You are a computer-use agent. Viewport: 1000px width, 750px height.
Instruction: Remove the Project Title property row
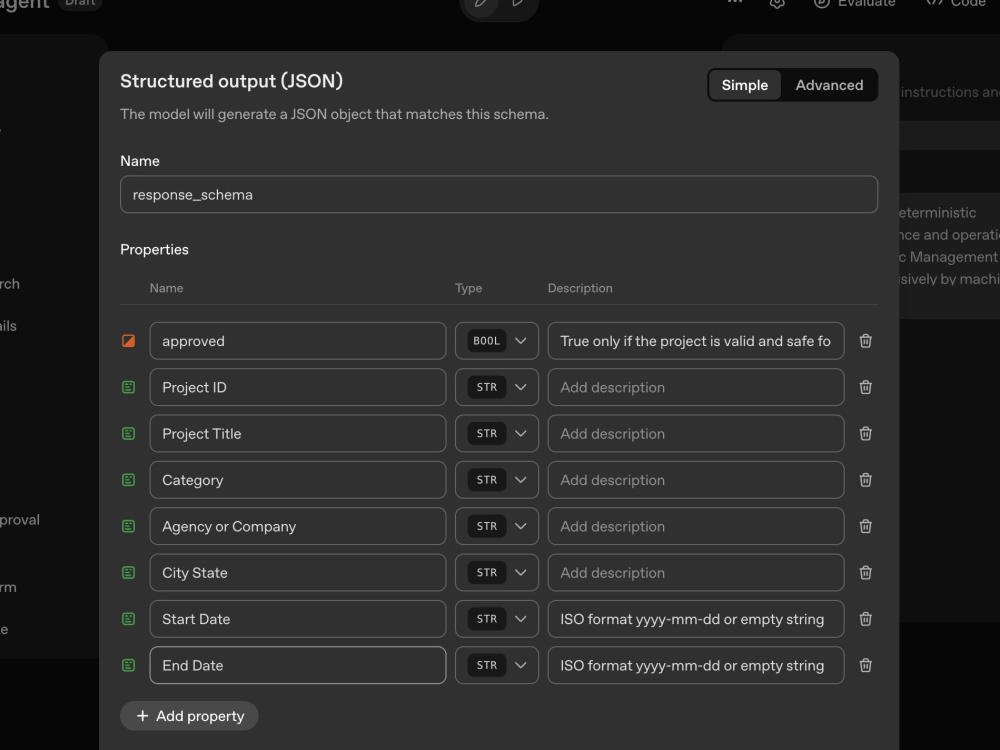865,434
